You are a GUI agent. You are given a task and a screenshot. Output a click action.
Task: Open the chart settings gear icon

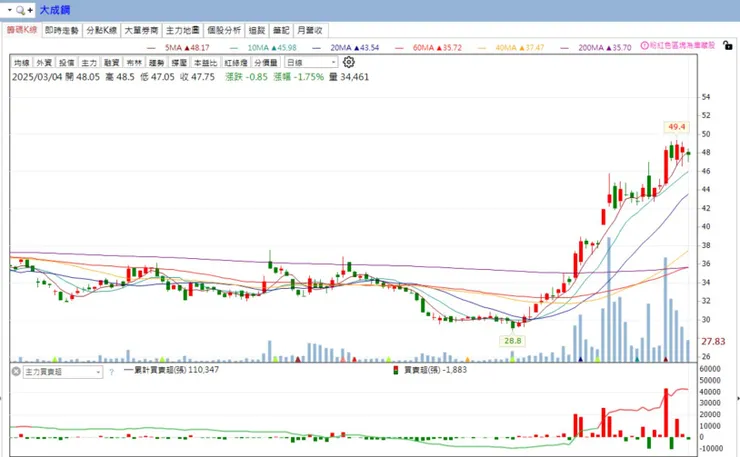pos(349,62)
